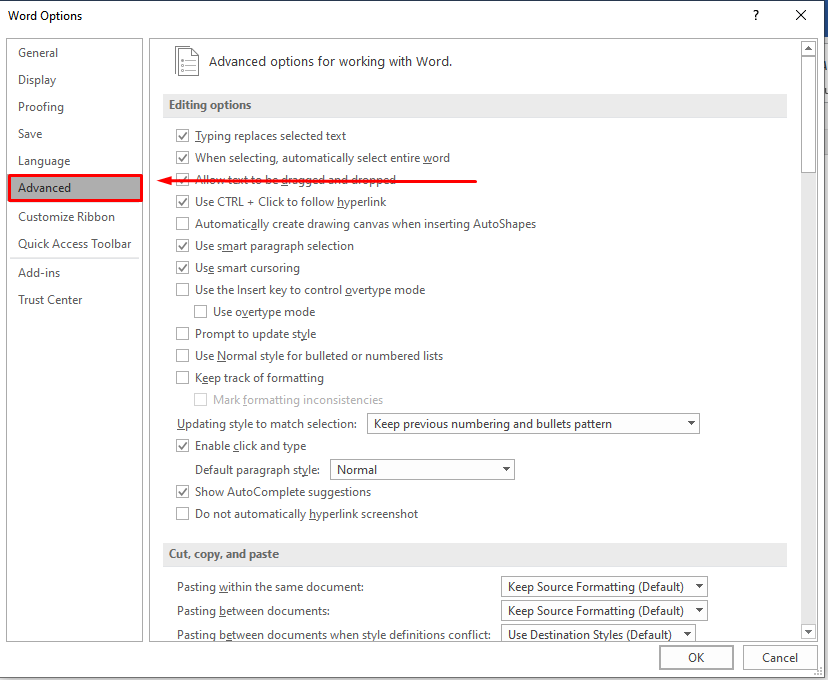Viewport: 828px width, 680px height.
Task: Enable automatically create drawing canvas option
Action: [x=183, y=224]
